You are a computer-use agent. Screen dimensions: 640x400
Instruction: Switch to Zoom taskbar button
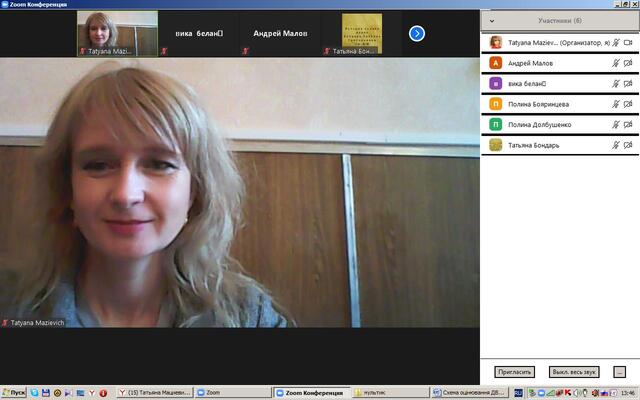(233, 393)
